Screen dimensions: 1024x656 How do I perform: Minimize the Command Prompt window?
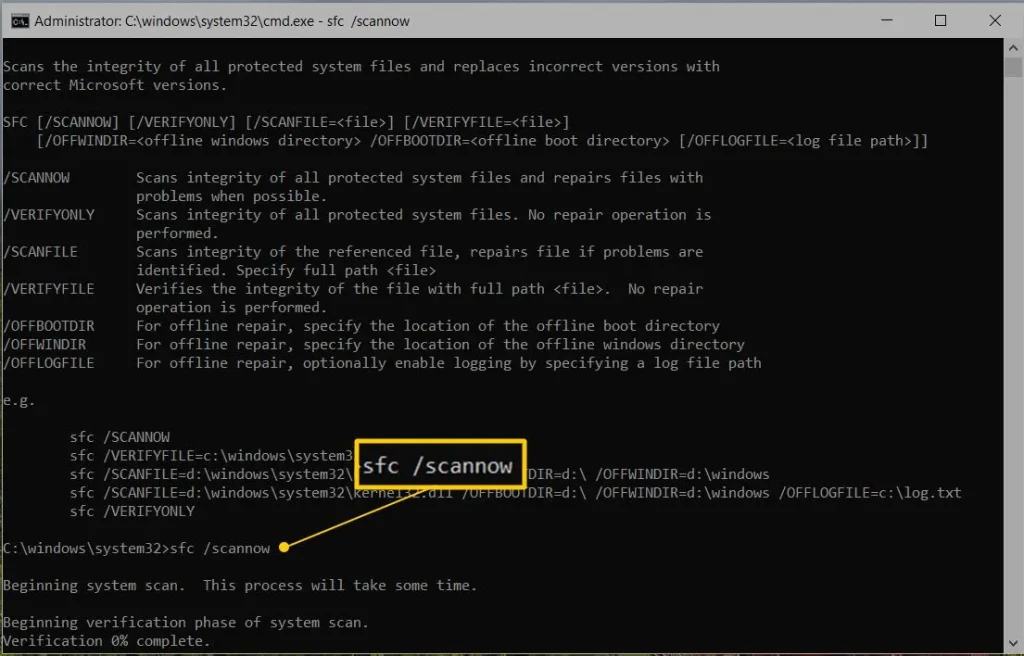click(886, 19)
